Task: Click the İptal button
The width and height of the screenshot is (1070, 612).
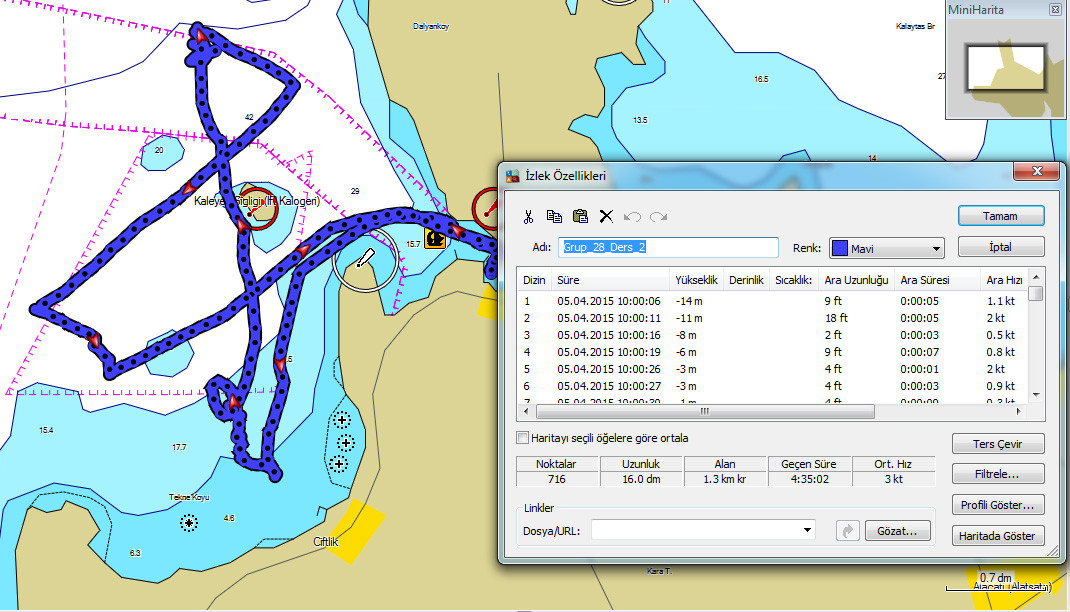Action: tap(1000, 247)
